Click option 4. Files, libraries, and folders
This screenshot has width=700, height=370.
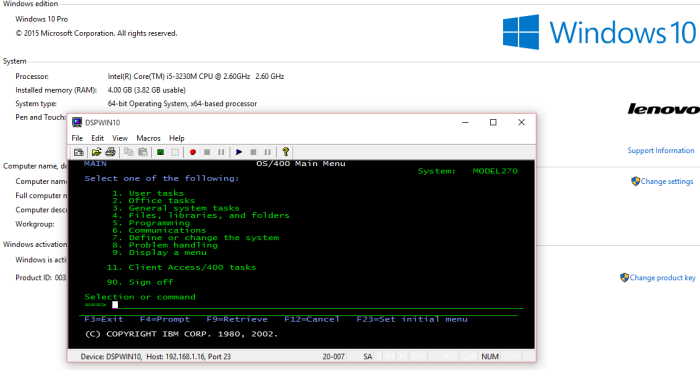pyautogui.click(x=200, y=215)
